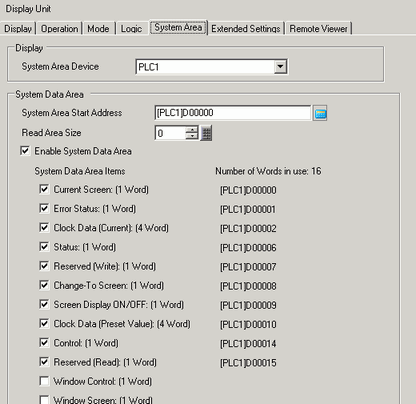416x404 pixels.
Task: Switch to the Display tab
Action: (18, 29)
